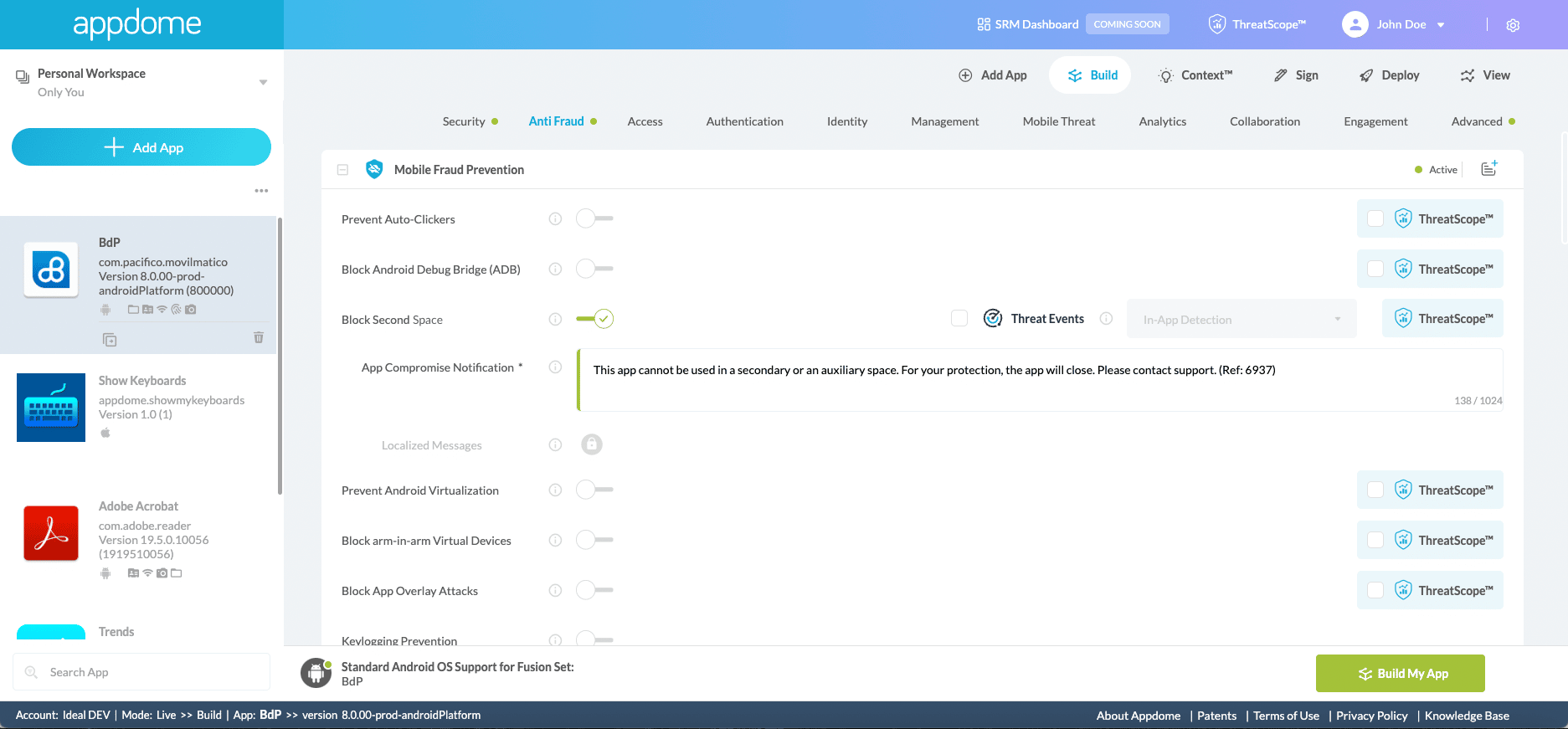Click the delete trash icon for BdP app
The image size is (1568, 729).
coord(259,337)
